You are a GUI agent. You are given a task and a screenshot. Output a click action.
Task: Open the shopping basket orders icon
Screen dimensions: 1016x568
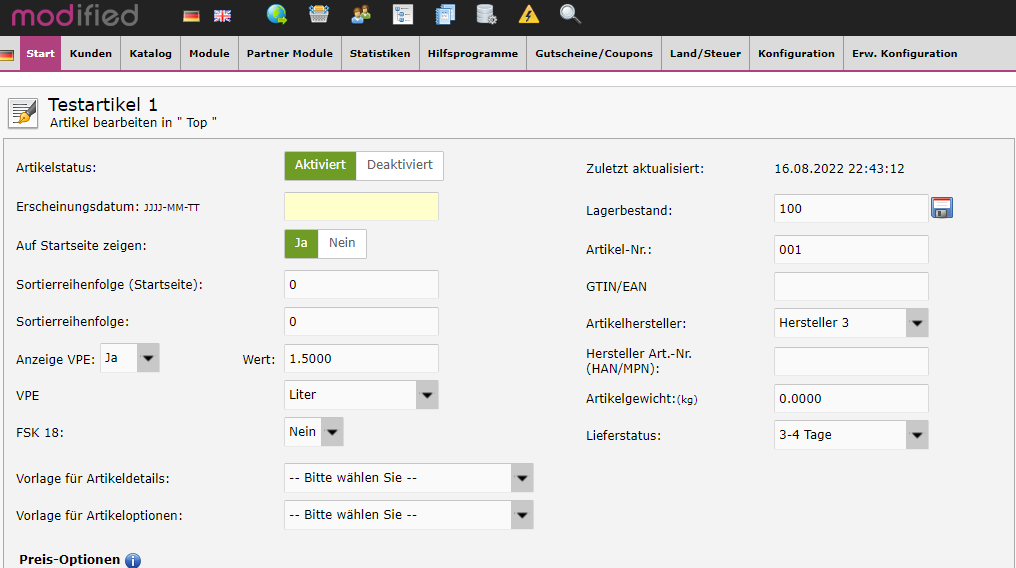click(x=319, y=14)
